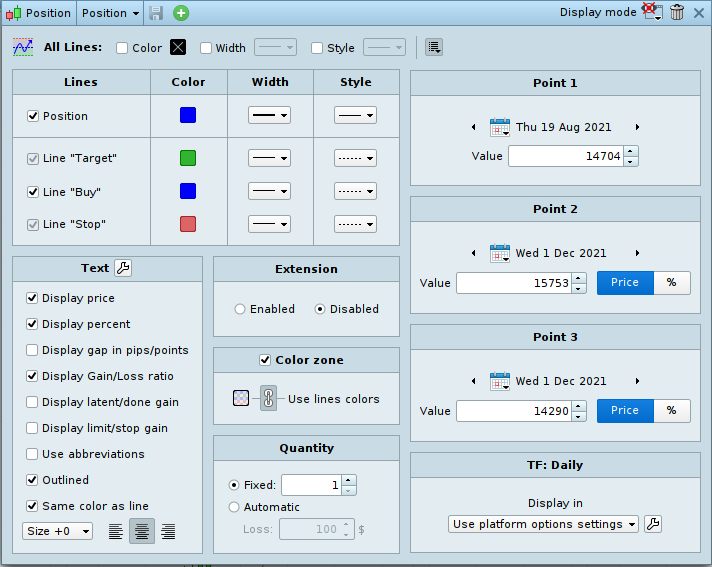This screenshot has height=567, width=712.
Task: Open Line "Stop" Width dropdown
Action: (269, 224)
